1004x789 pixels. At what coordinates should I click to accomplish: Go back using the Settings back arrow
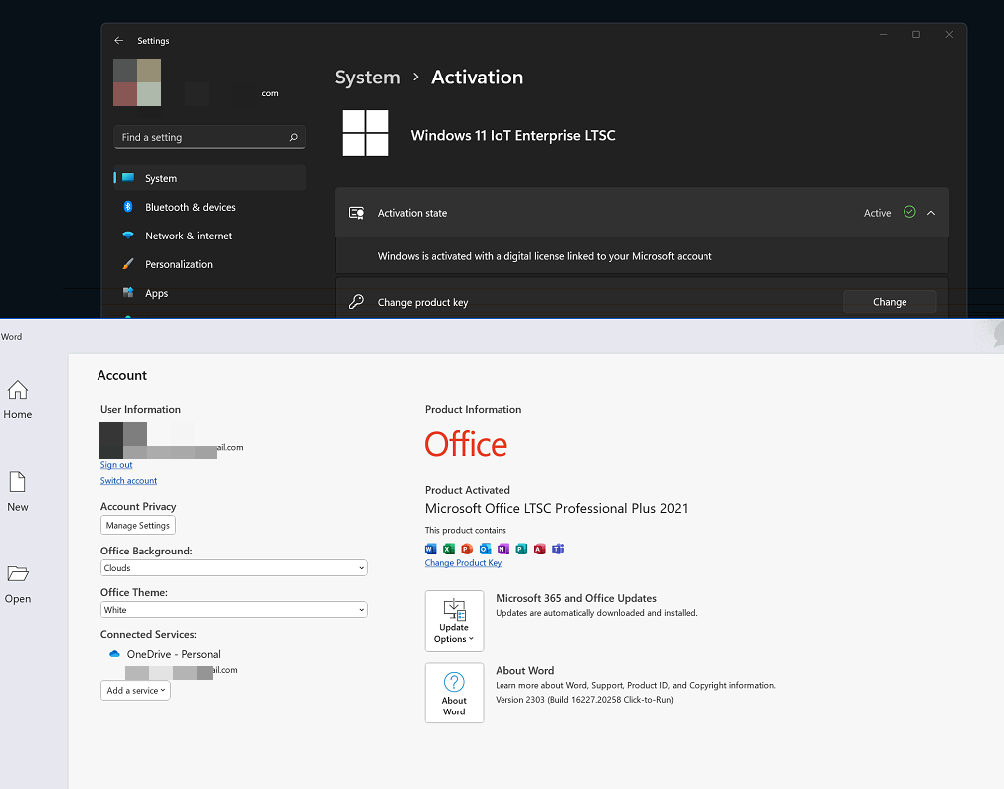(x=118, y=40)
